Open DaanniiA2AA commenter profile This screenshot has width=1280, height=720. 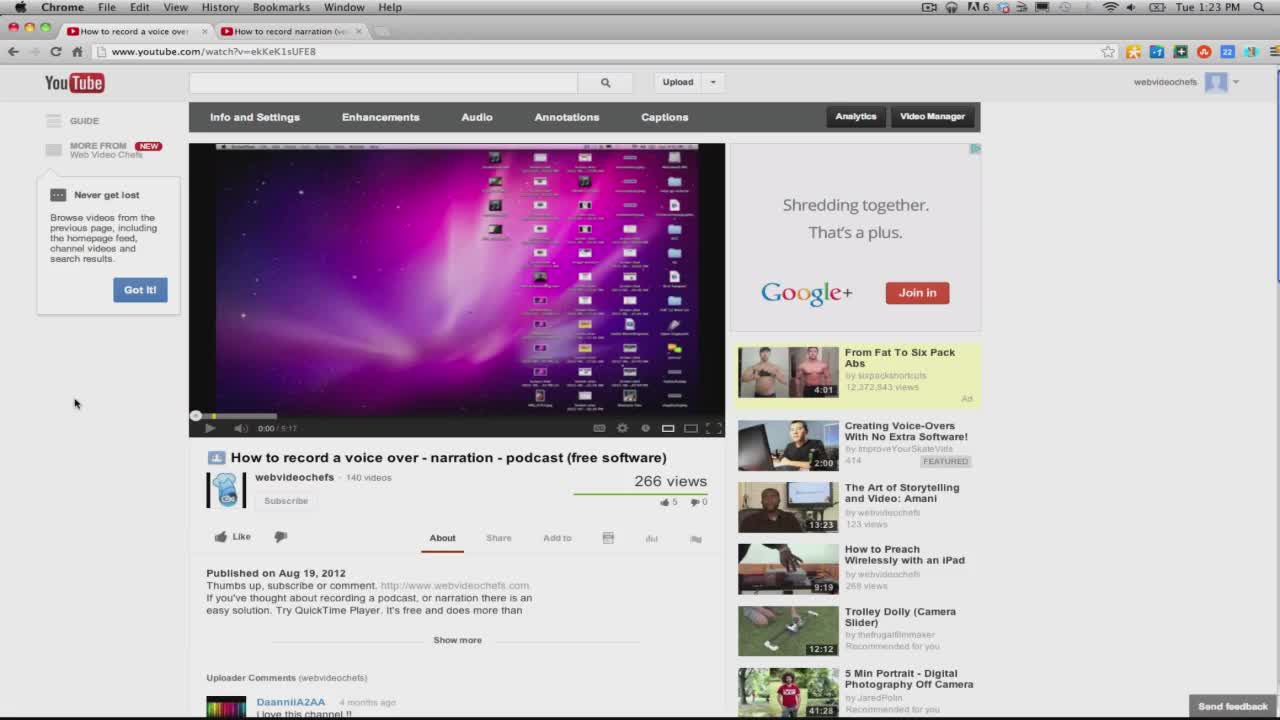(x=291, y=702)
